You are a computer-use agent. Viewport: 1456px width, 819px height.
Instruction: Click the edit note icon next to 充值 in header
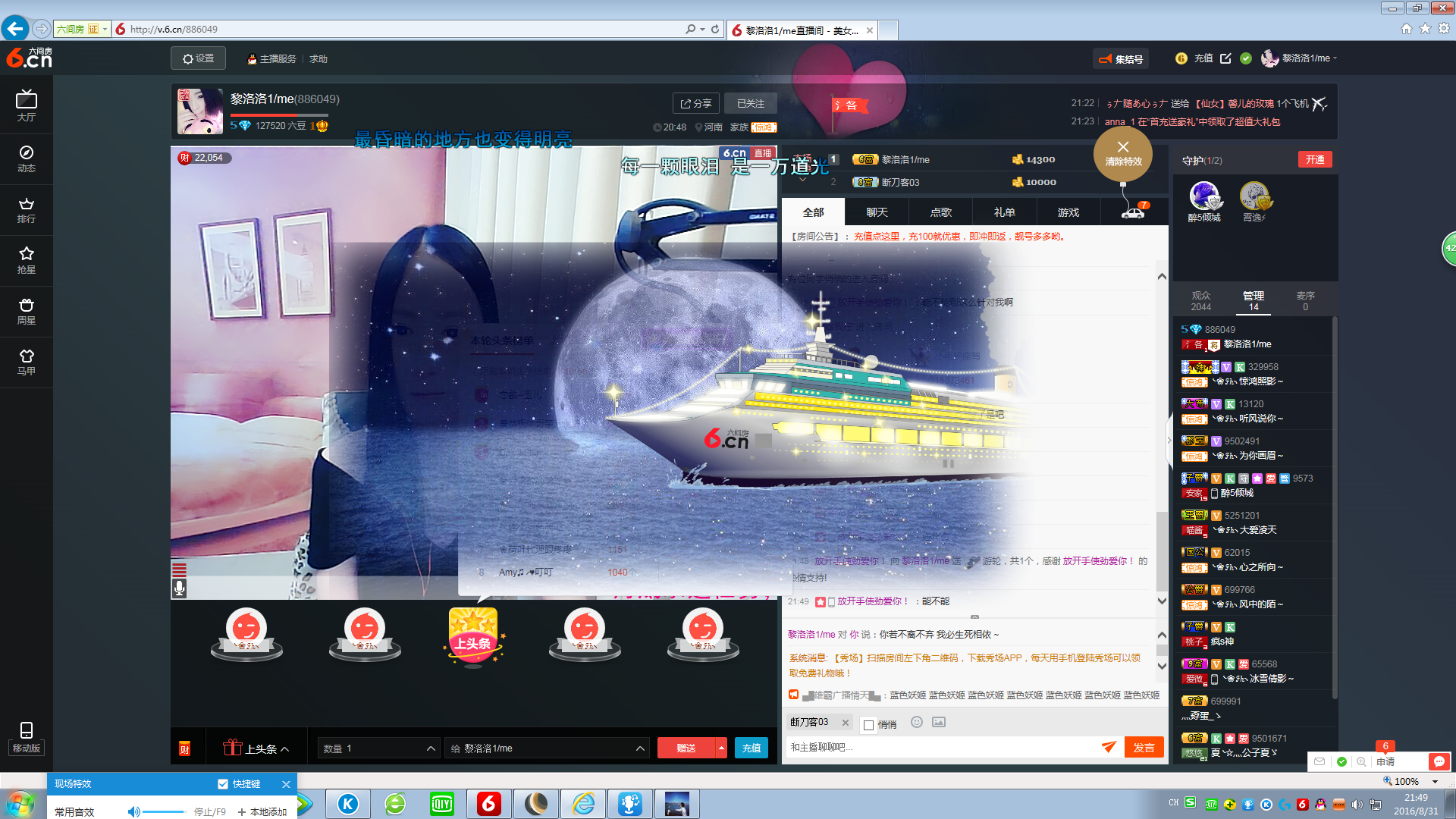(x=1225, y=58)
